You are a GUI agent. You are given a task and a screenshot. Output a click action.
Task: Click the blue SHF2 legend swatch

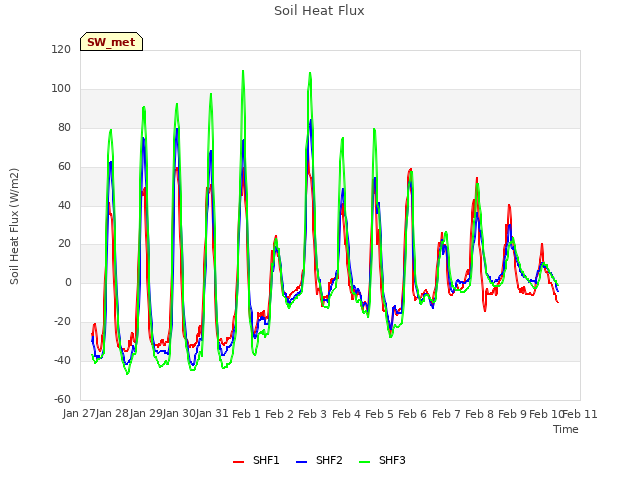pos(301,462)
